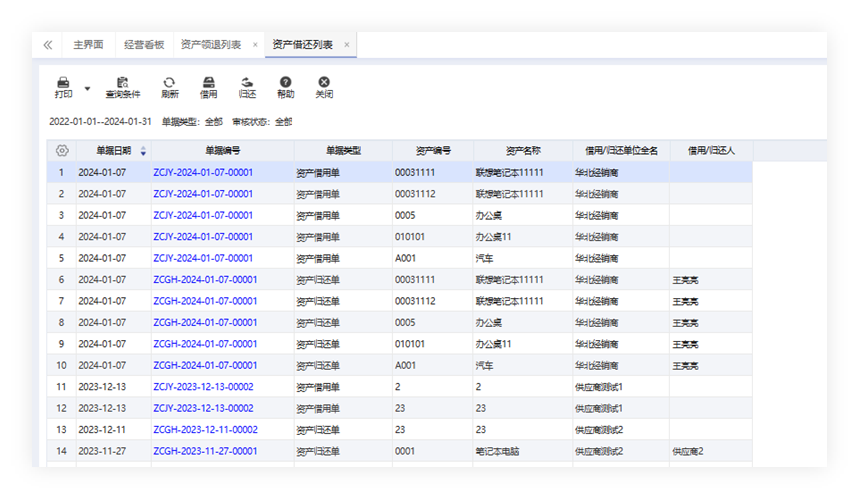Switch to the 主界面 tab

click(89, 45)
